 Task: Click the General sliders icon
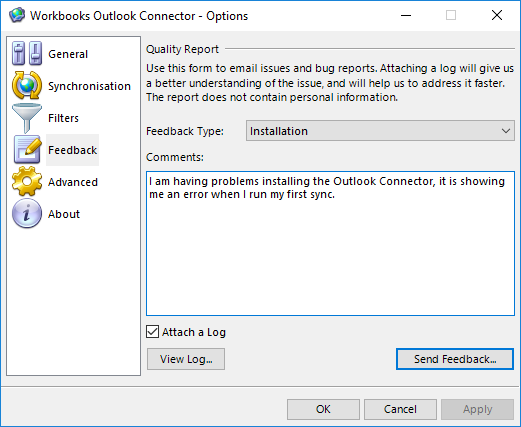point(27,53)
